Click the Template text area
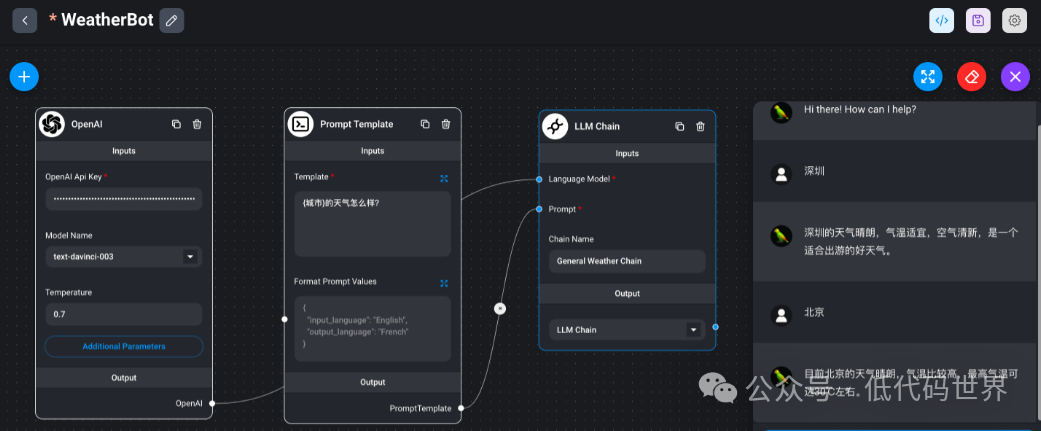This screenshot has height=431, width=1041. tap(372, 224)
